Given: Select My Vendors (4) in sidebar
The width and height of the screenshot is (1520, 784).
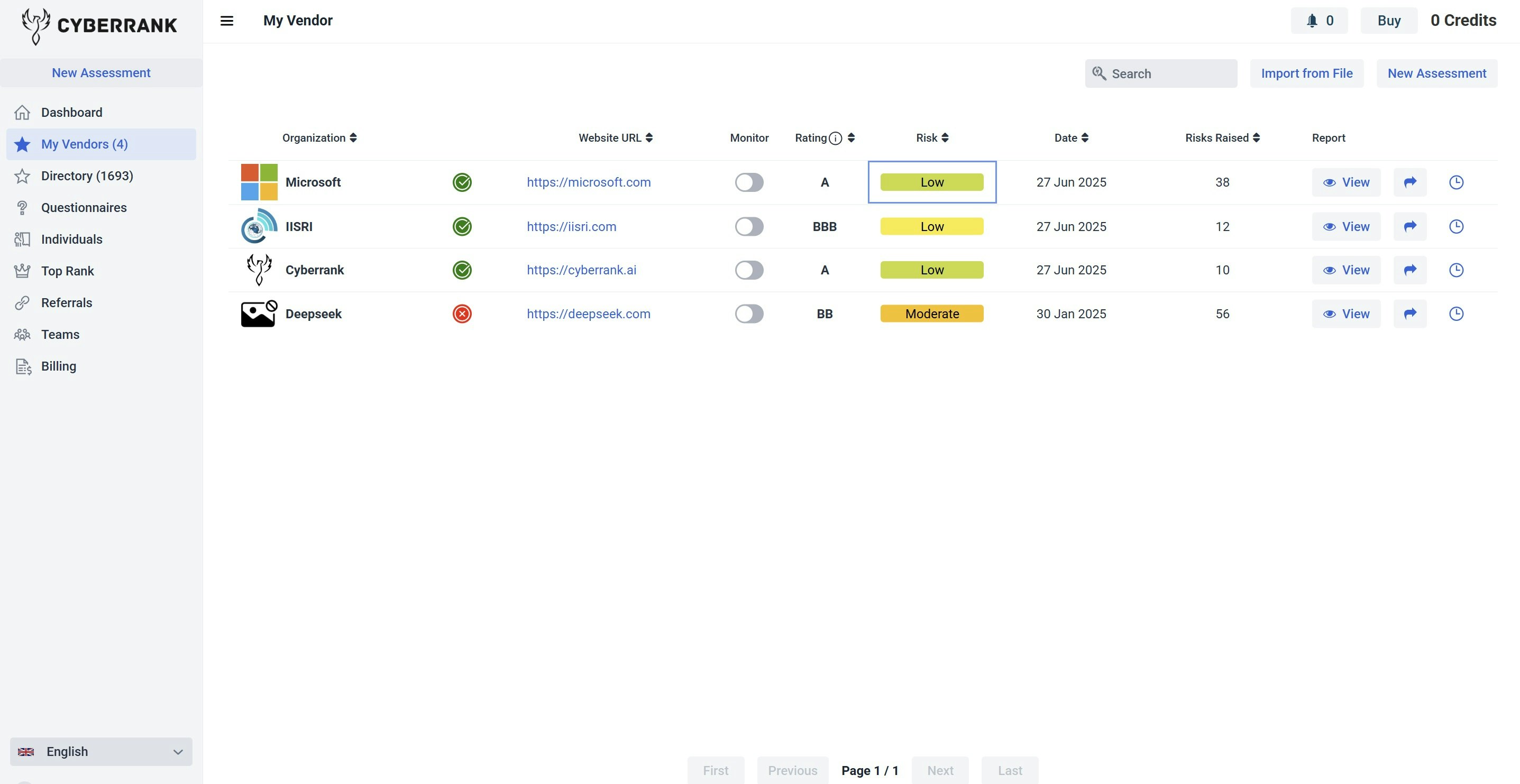Looking at the screenshot, I should [x=101, y=144].
